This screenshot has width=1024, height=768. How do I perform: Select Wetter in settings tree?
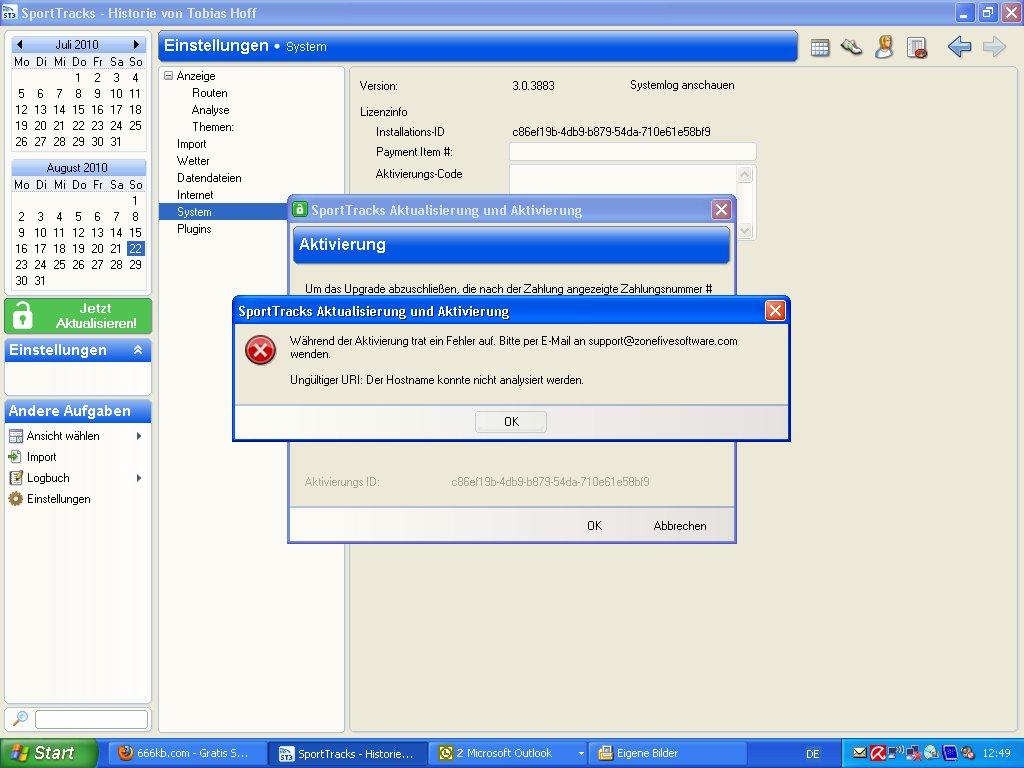coord(193,161)
